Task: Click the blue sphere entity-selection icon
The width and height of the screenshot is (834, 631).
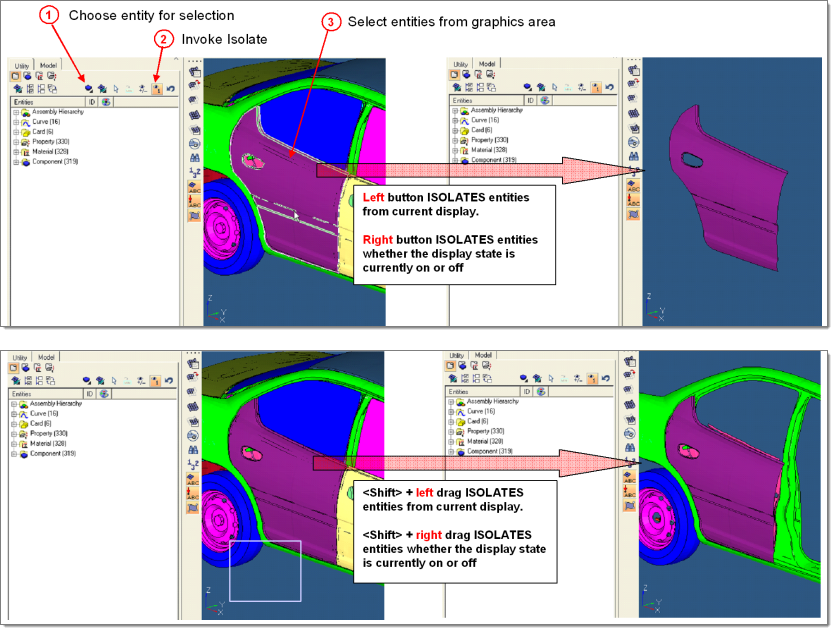Action: point(88,88)
